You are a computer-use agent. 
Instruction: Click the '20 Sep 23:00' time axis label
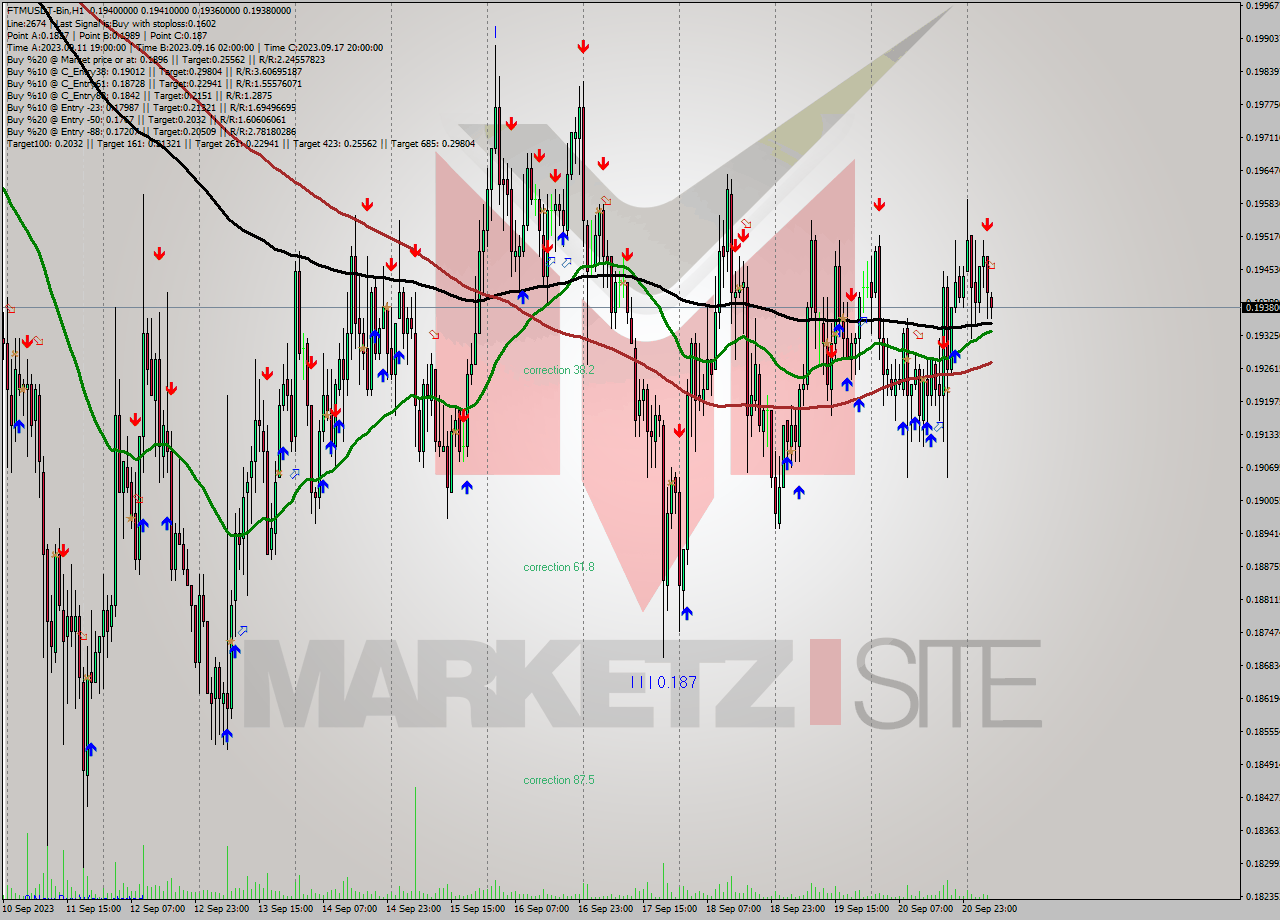coord(989,909)
